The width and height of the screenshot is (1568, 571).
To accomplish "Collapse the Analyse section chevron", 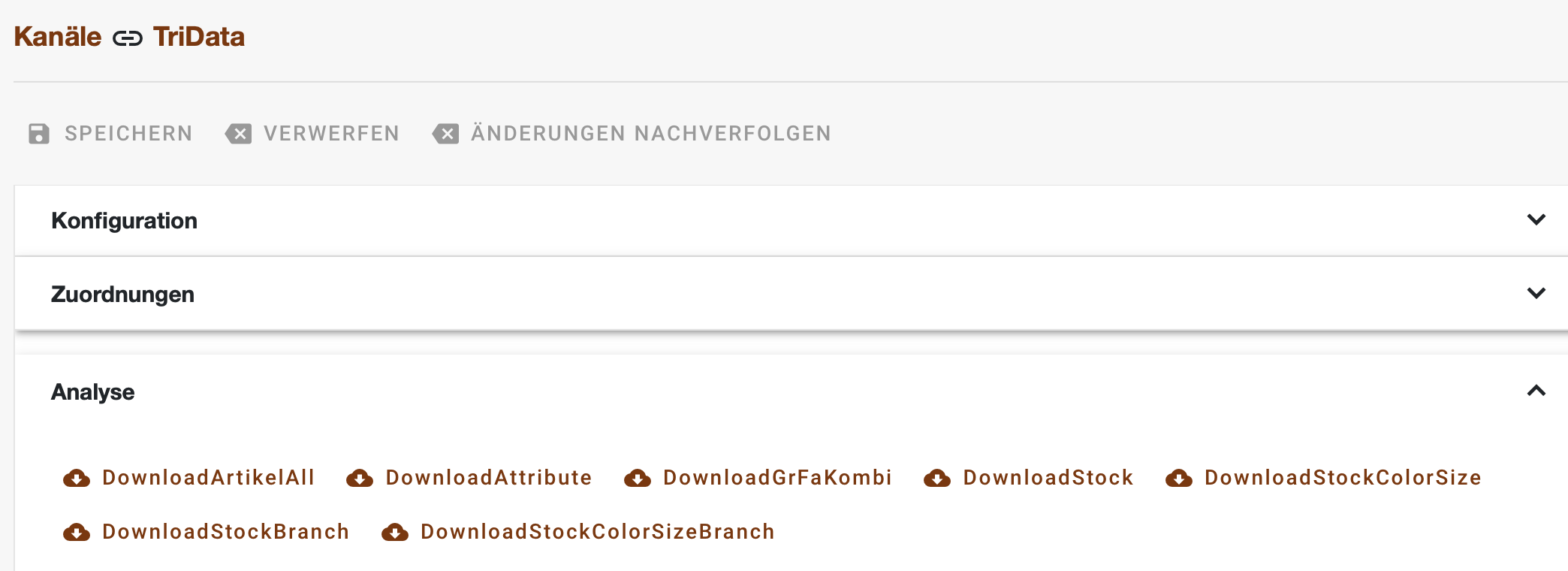I will click(x=1536, y=391).
